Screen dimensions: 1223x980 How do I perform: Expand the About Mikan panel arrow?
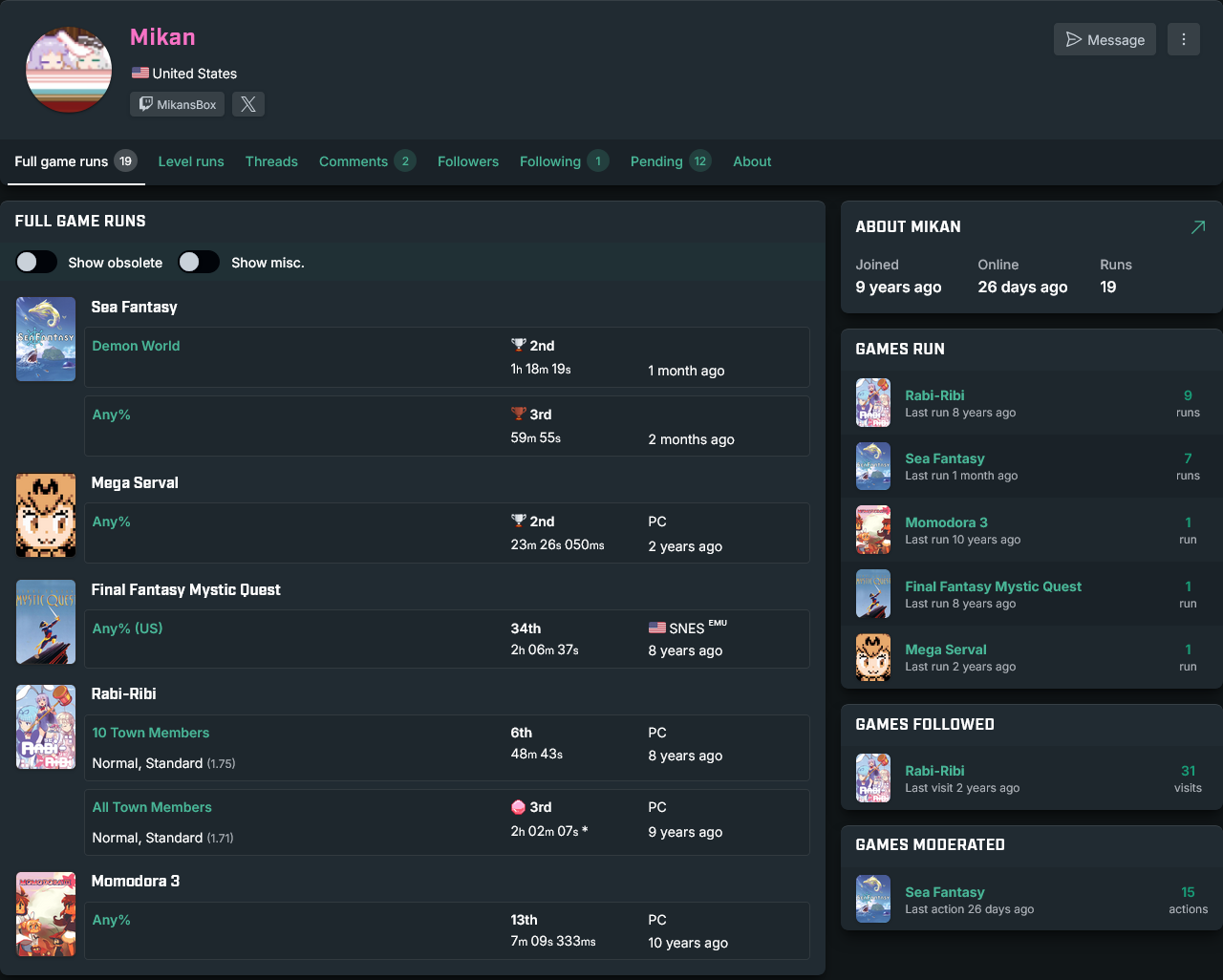(x=1198, y=226)
